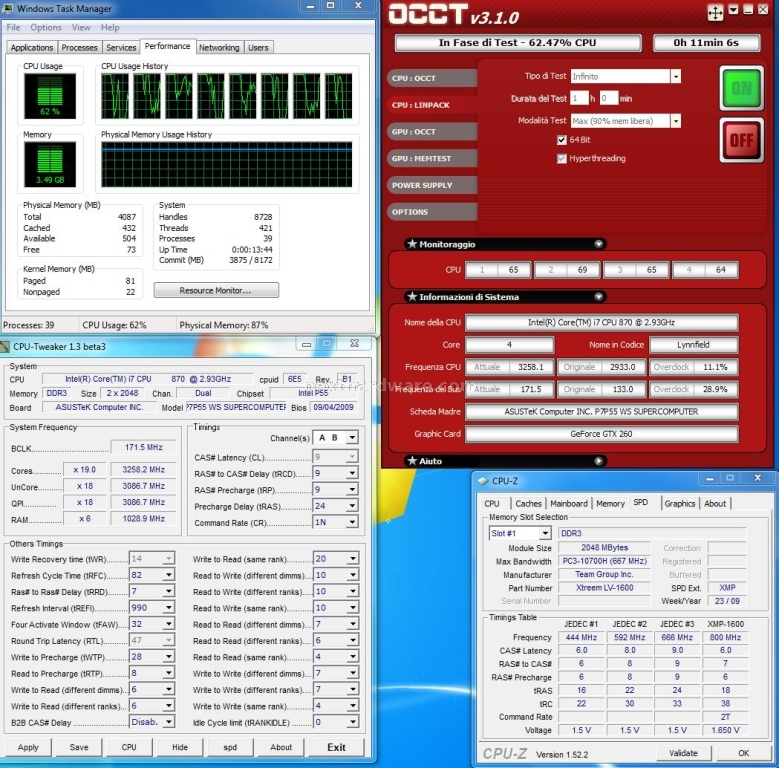Image resolution: width=779 pixels, height=768 pixels.
Task: Select the GPU : OCCT test tab
Action: pyautogui.click(x=431, y=132)
